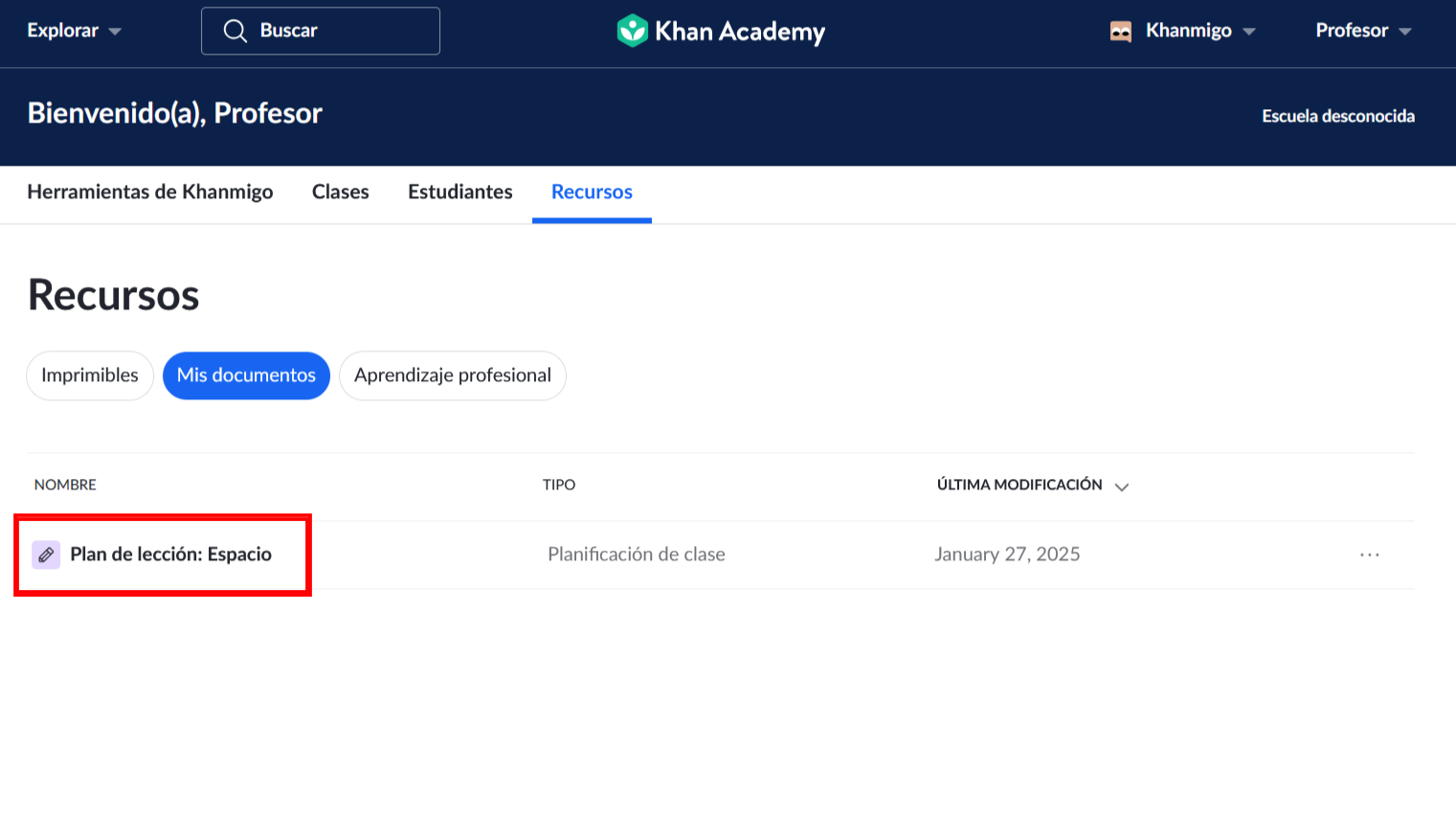1456x818 pixels.
Task: Click the Escuela desconocida link
Action: tap(1338, 116)
